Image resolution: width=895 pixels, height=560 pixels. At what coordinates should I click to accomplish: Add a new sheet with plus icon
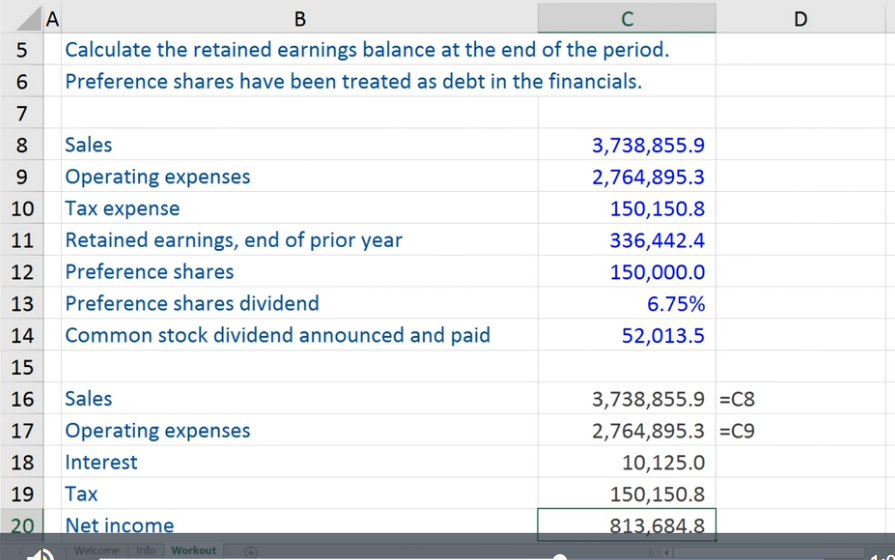pos(251,552)
